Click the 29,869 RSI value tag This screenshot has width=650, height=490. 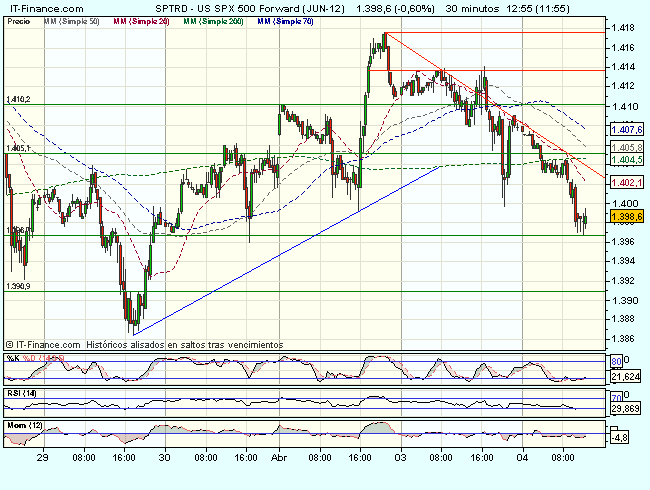pos(625,408)
